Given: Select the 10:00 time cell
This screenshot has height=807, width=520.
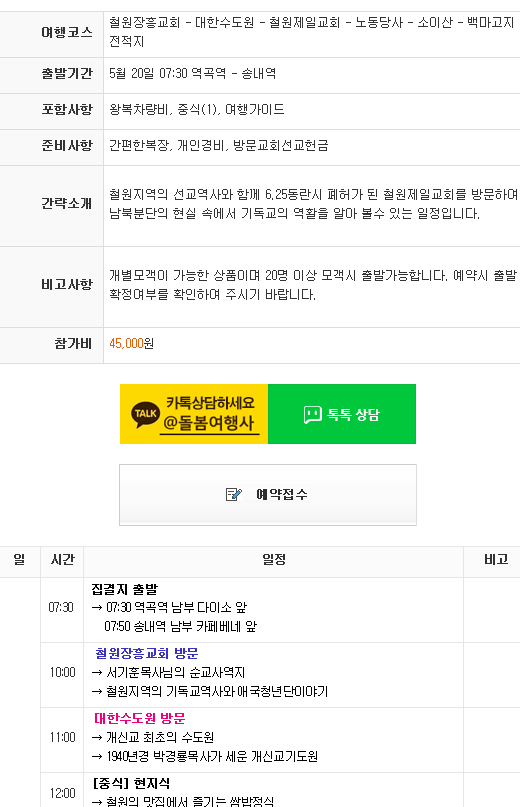Looking at the screenshot, I should (62, 673).
